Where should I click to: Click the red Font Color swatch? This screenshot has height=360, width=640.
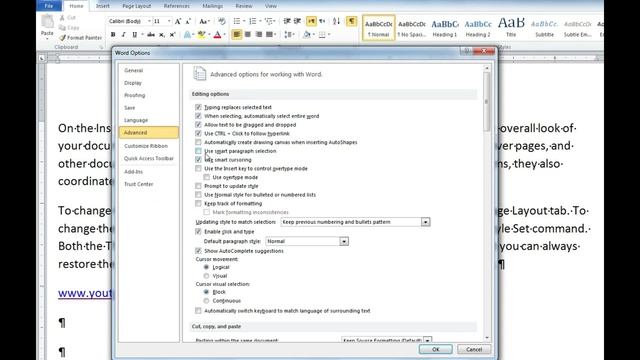pos(217,35)
